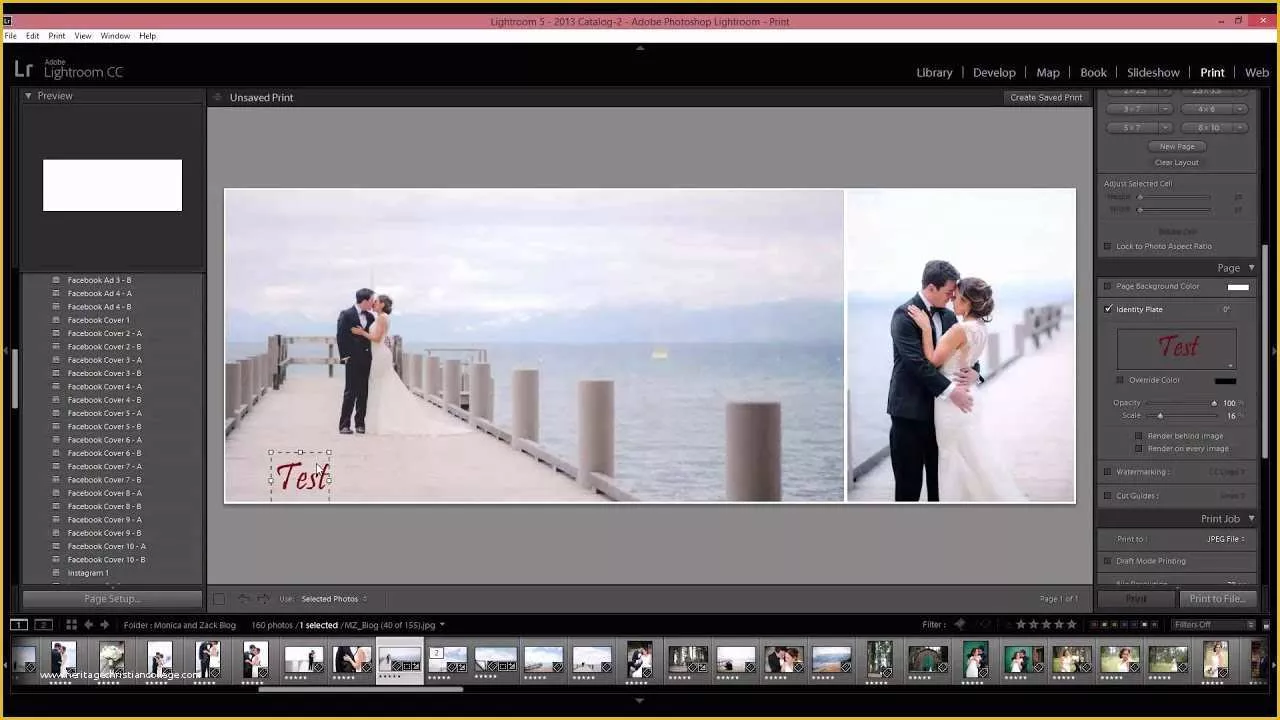Screen dimensions: 1280x720
Task: Open Library grid view icon
Action: click(71, 625)
